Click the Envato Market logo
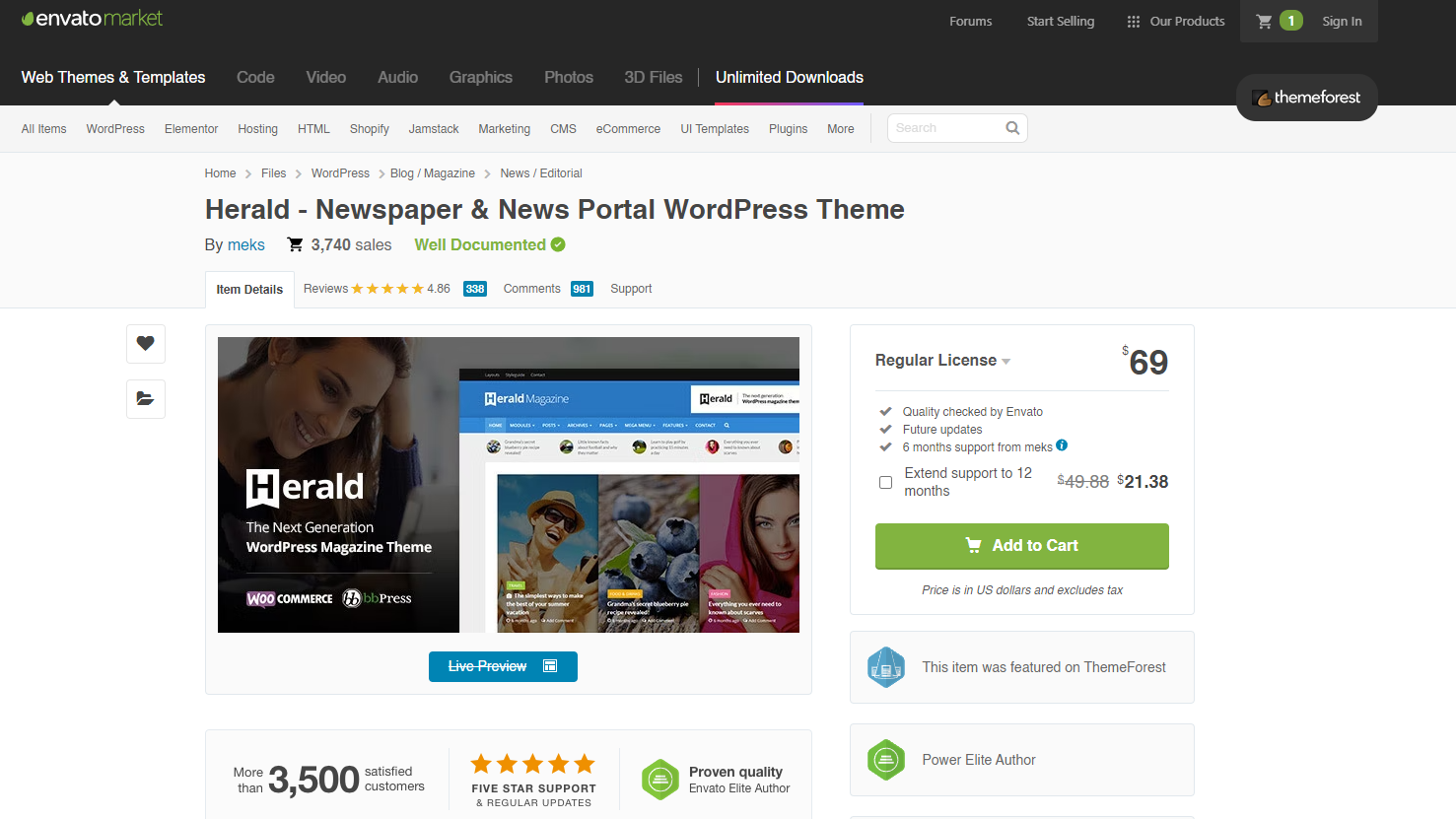This screenshot has width=1456, height=819. (92, 19)
